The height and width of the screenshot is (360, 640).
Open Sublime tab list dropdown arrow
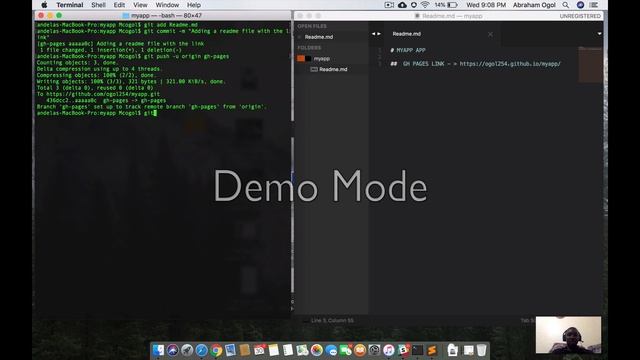click(599, 33)
